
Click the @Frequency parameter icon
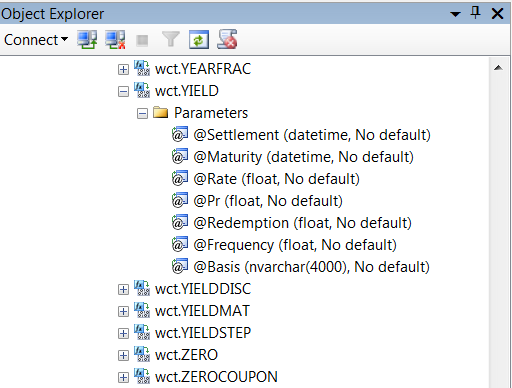pos(180,244)
